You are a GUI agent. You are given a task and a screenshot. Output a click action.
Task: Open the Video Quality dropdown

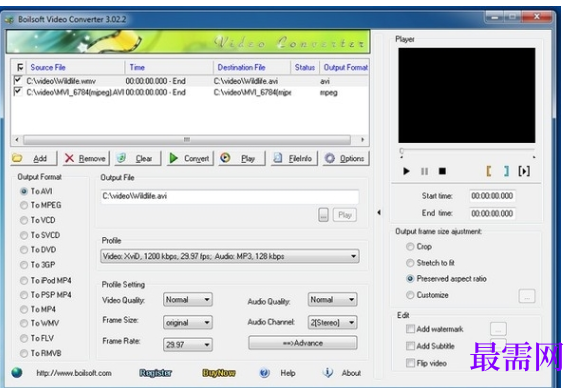188,300
